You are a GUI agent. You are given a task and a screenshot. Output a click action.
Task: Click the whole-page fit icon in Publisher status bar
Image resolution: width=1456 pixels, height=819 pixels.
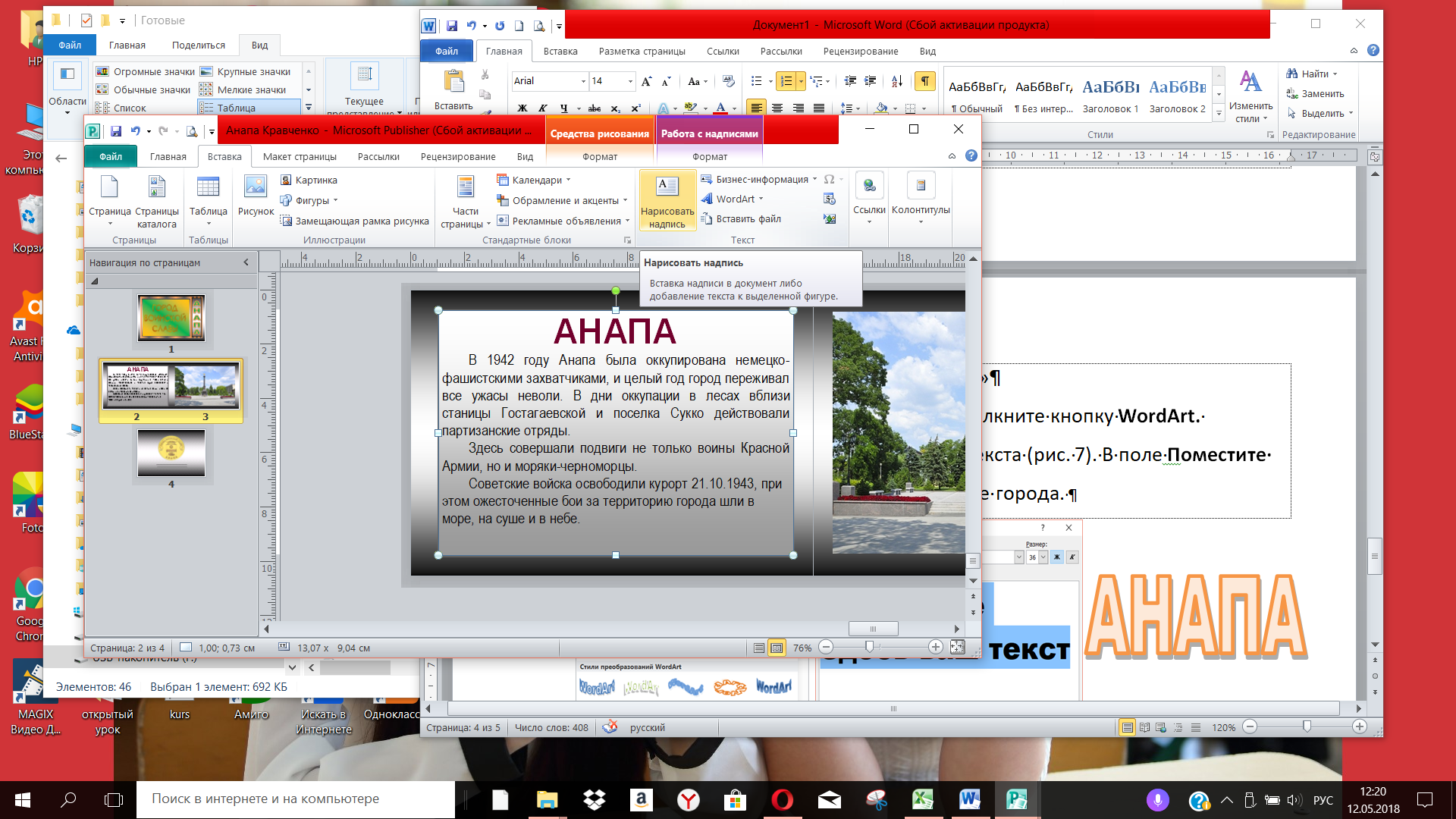(x=958, y=647)
